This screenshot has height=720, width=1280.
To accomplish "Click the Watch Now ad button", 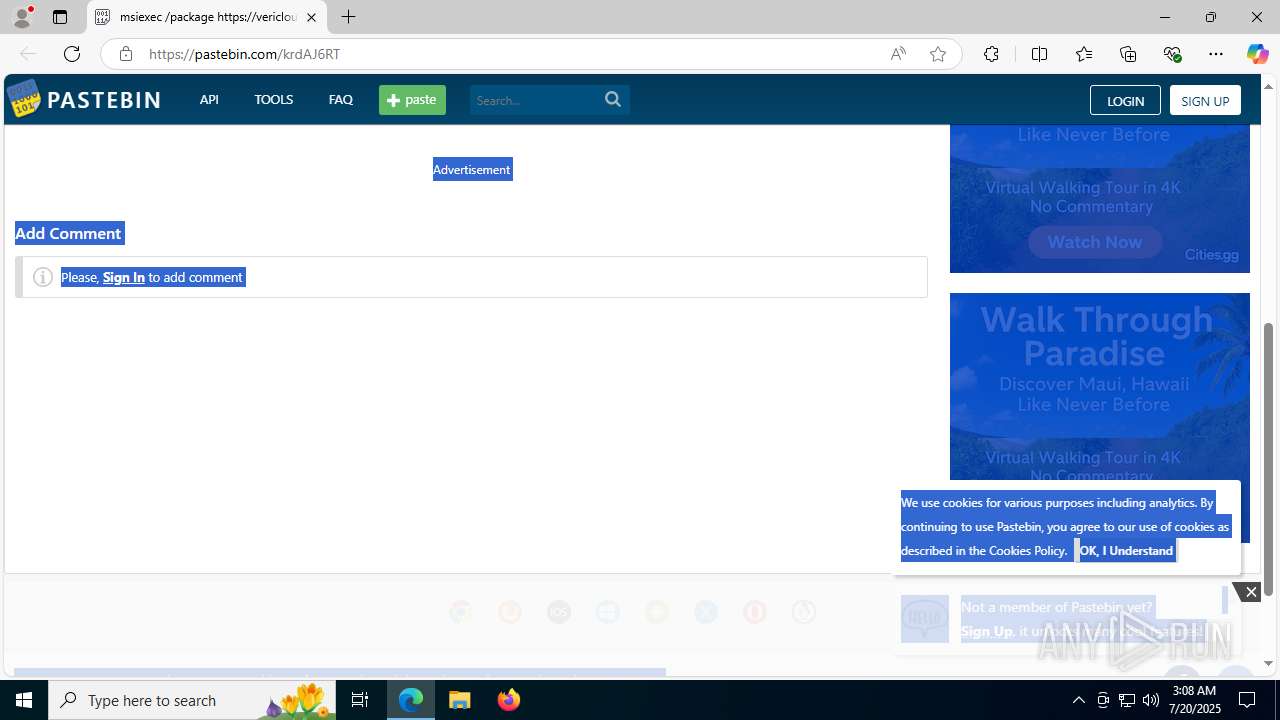I will pyautogui.click(x=1095, y=242).
